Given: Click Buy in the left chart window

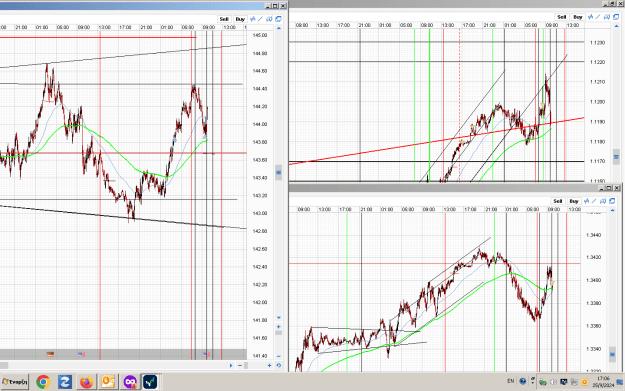Looking at the screenshot, I should click(x=240, y=19).
